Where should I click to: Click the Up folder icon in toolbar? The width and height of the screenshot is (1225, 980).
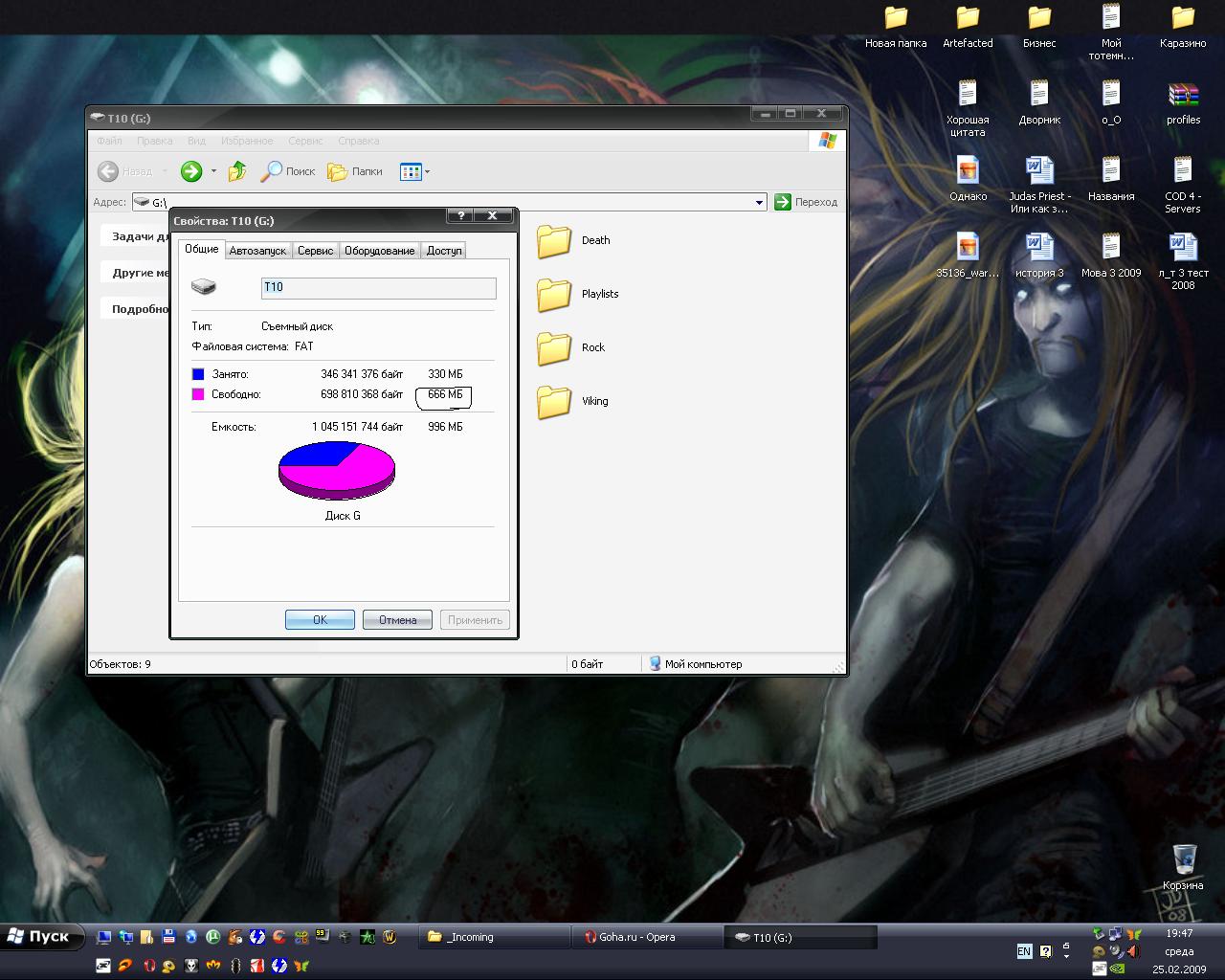click(x=237, y=171)
